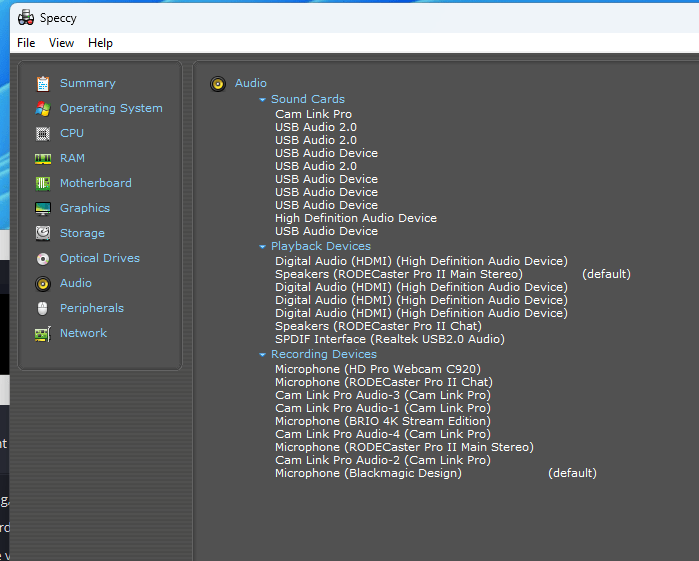Click the Peripherals mouse icon
The image size is (699, 561).
click(x=43, y=309)
